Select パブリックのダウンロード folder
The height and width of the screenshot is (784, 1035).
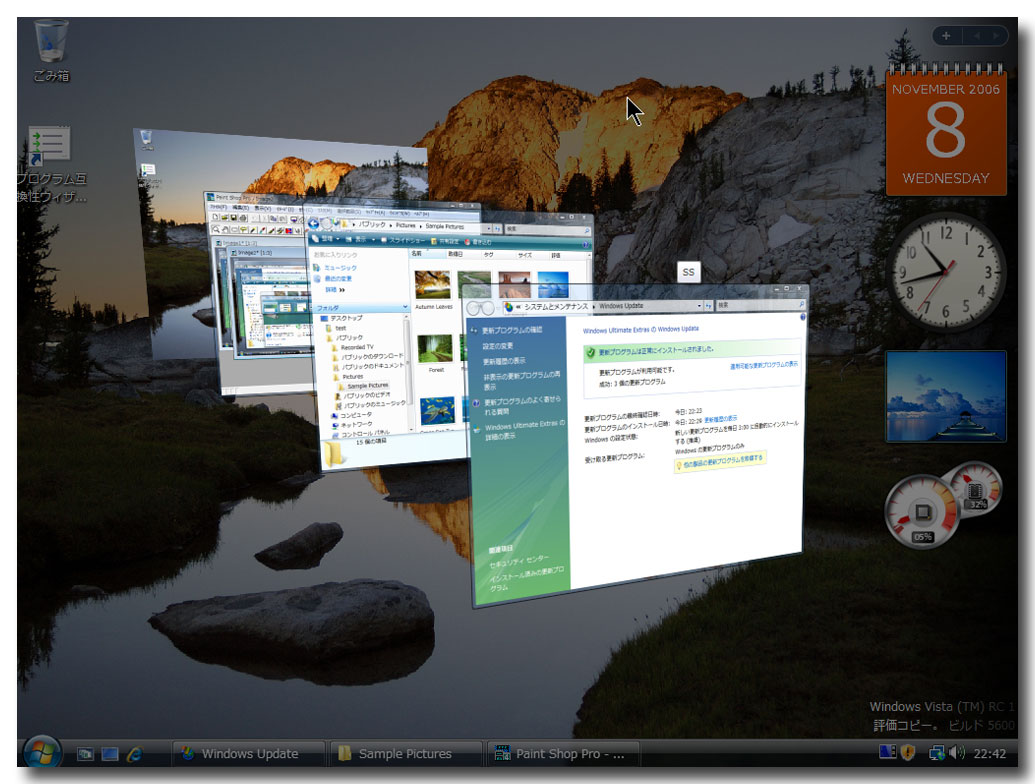[x=372, y=356]
